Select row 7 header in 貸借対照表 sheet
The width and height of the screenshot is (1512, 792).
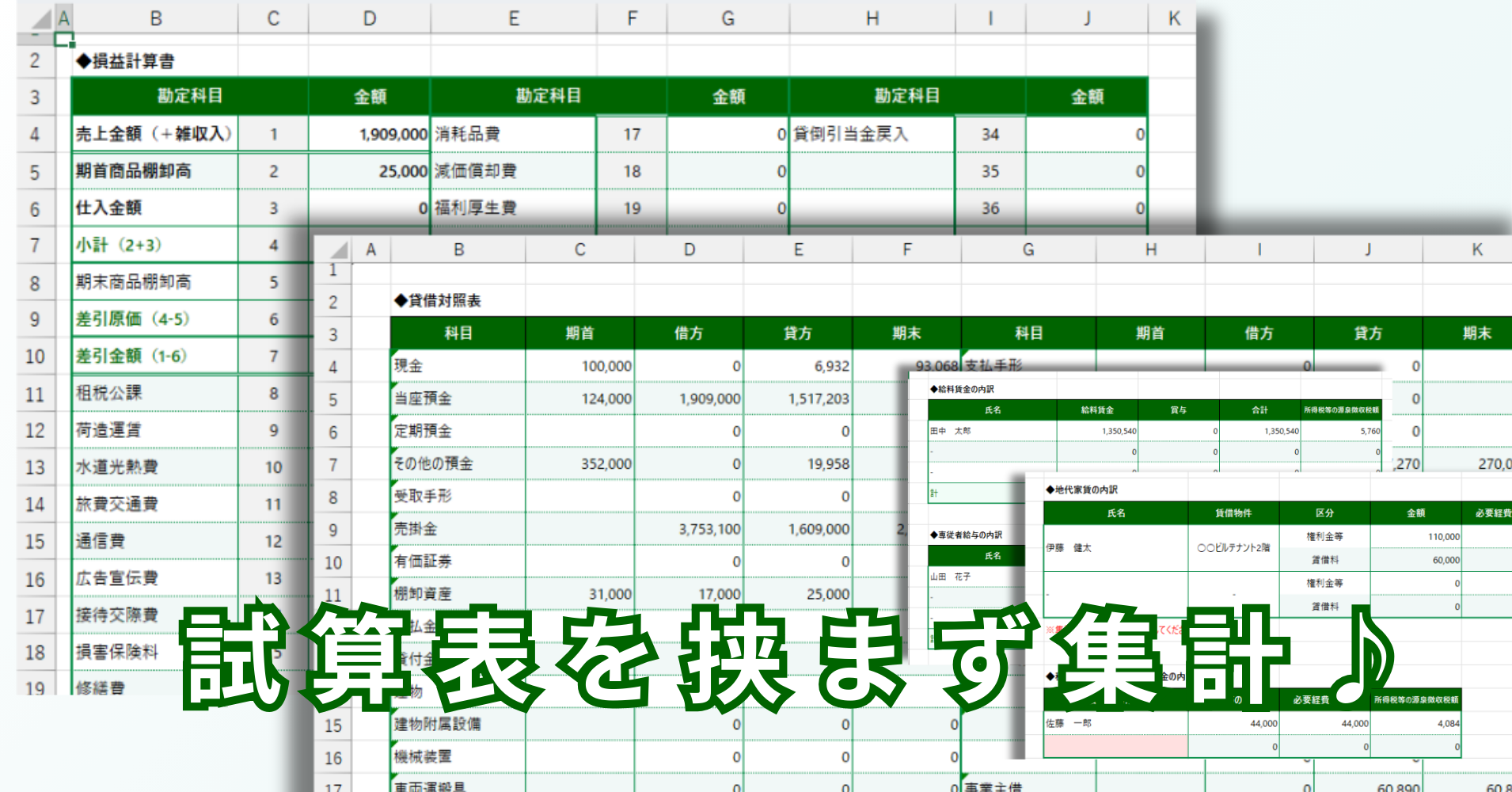coord(333,464)
